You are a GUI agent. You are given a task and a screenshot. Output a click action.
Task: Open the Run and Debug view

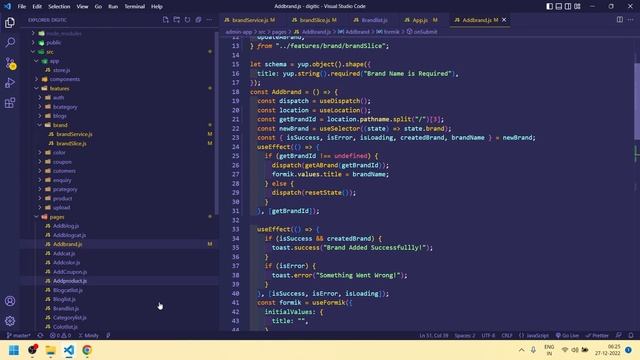pos(10,83)
